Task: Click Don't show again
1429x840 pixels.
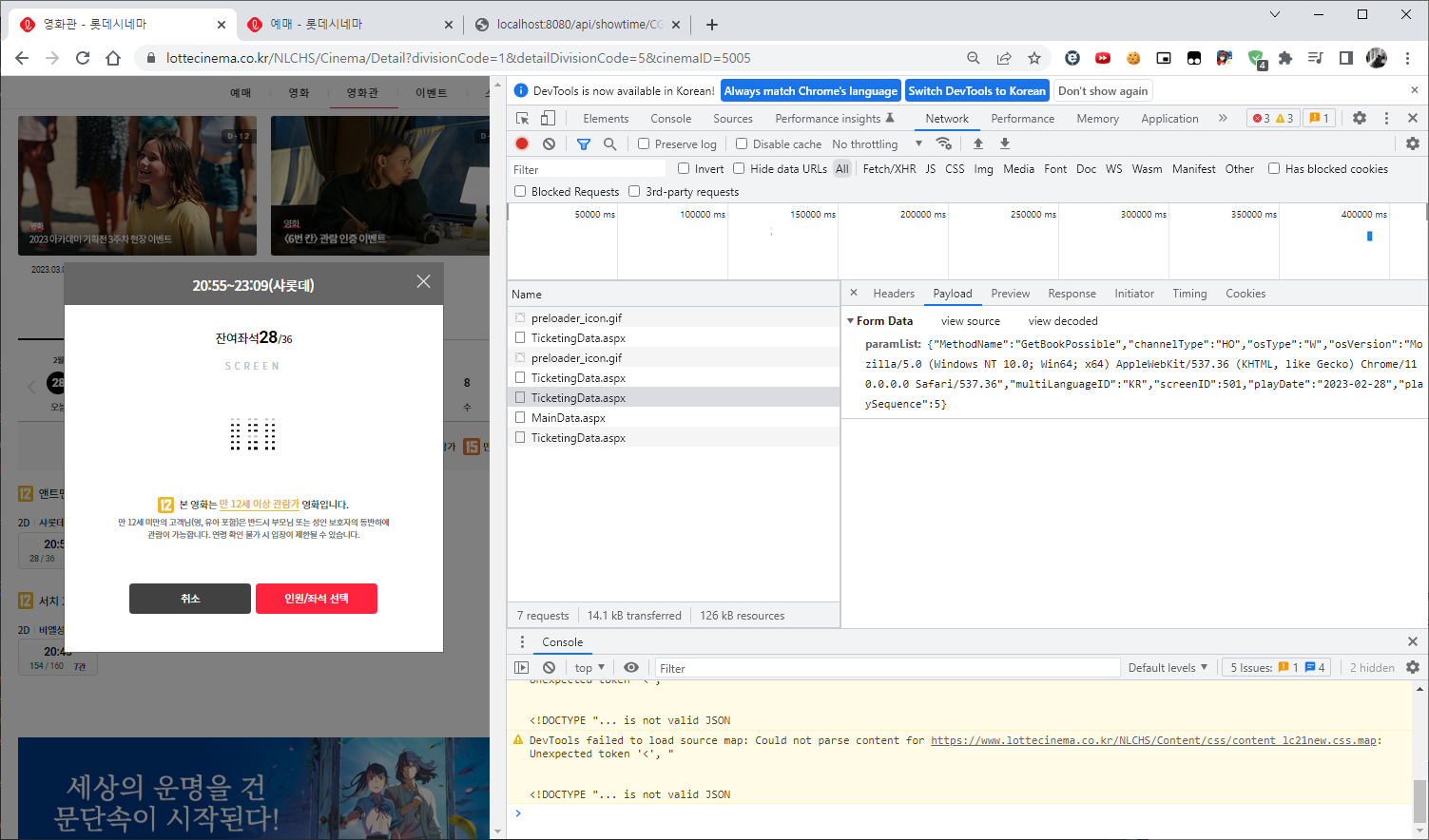Action: click(x=1103, y=90)
